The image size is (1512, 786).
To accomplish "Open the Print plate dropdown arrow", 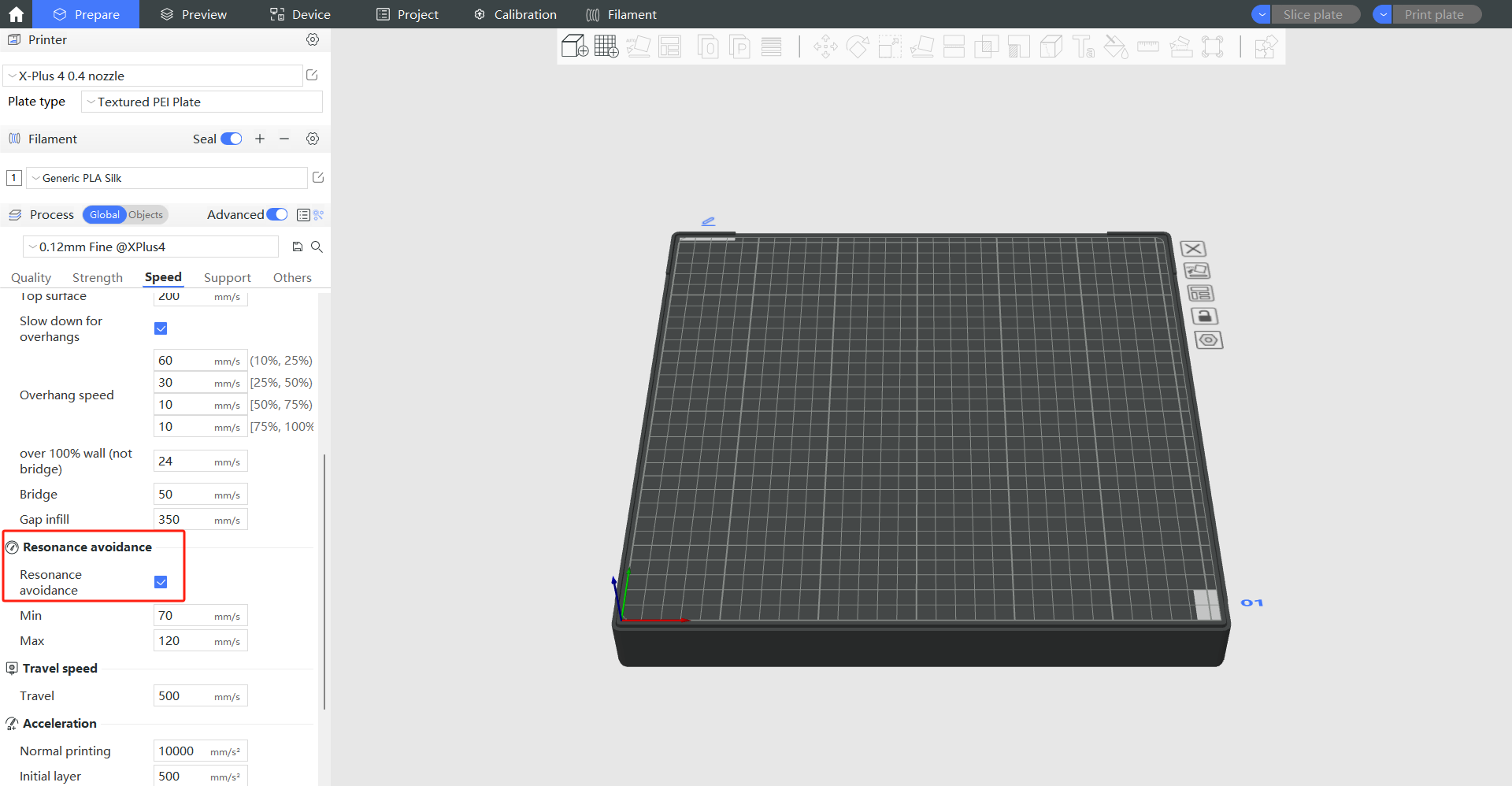I will 1383,14.
